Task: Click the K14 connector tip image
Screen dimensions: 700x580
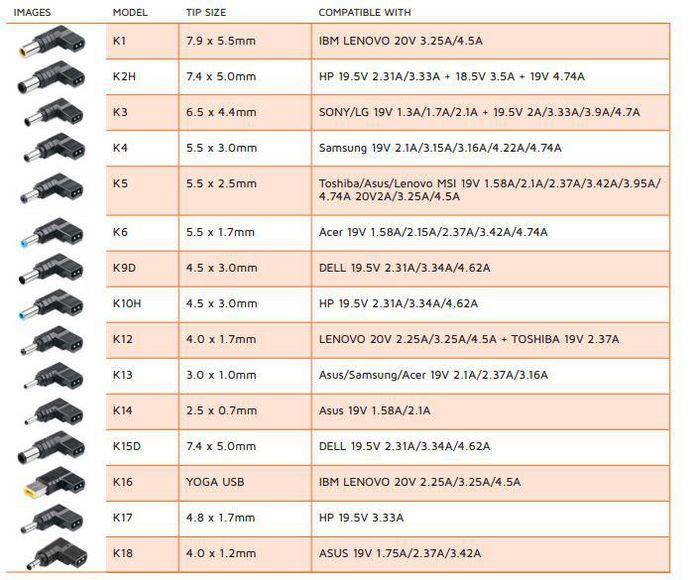Action: (54, 412)
